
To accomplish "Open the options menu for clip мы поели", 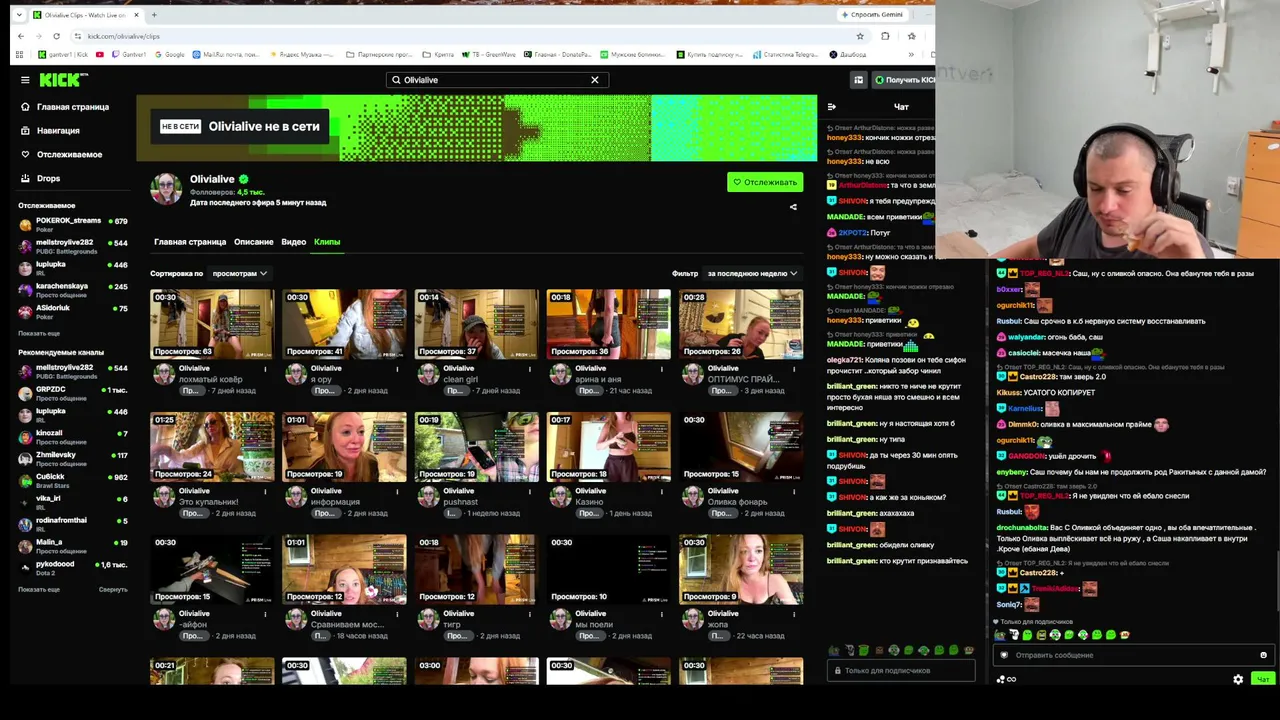I will coord(661,614).
